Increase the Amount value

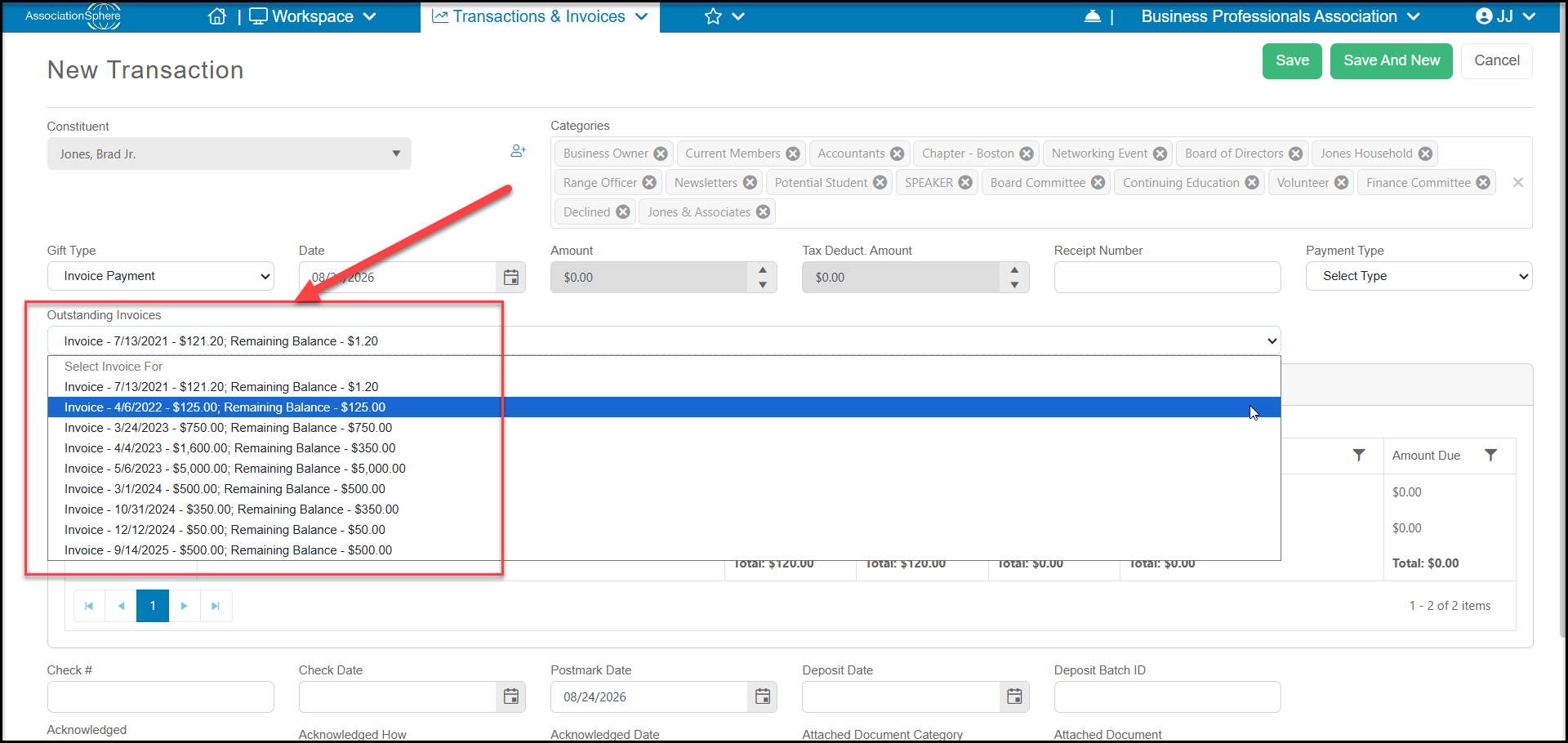(763, 270)
